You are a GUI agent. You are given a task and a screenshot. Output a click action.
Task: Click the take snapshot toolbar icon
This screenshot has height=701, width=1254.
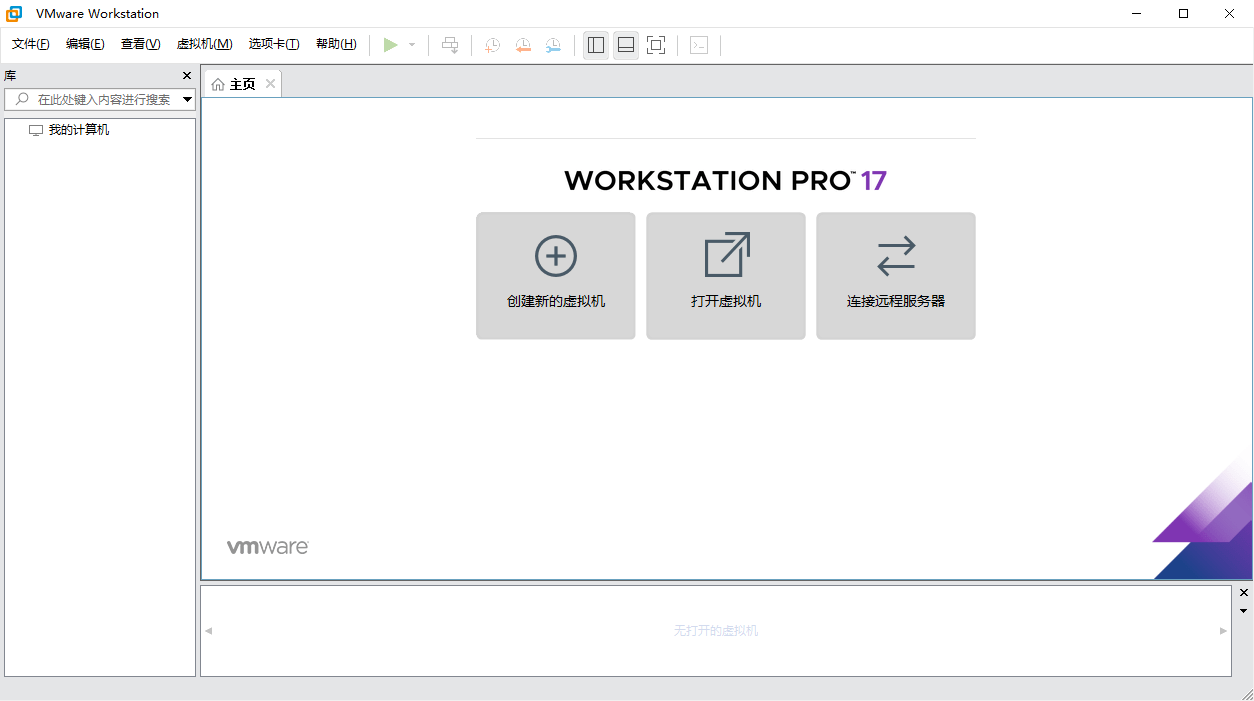pos(492,45)
